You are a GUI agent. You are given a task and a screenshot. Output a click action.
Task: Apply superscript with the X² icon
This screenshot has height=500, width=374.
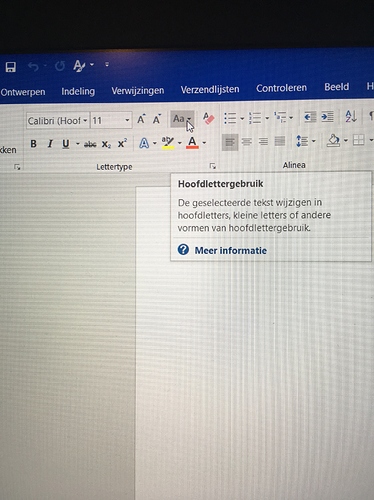122,143
